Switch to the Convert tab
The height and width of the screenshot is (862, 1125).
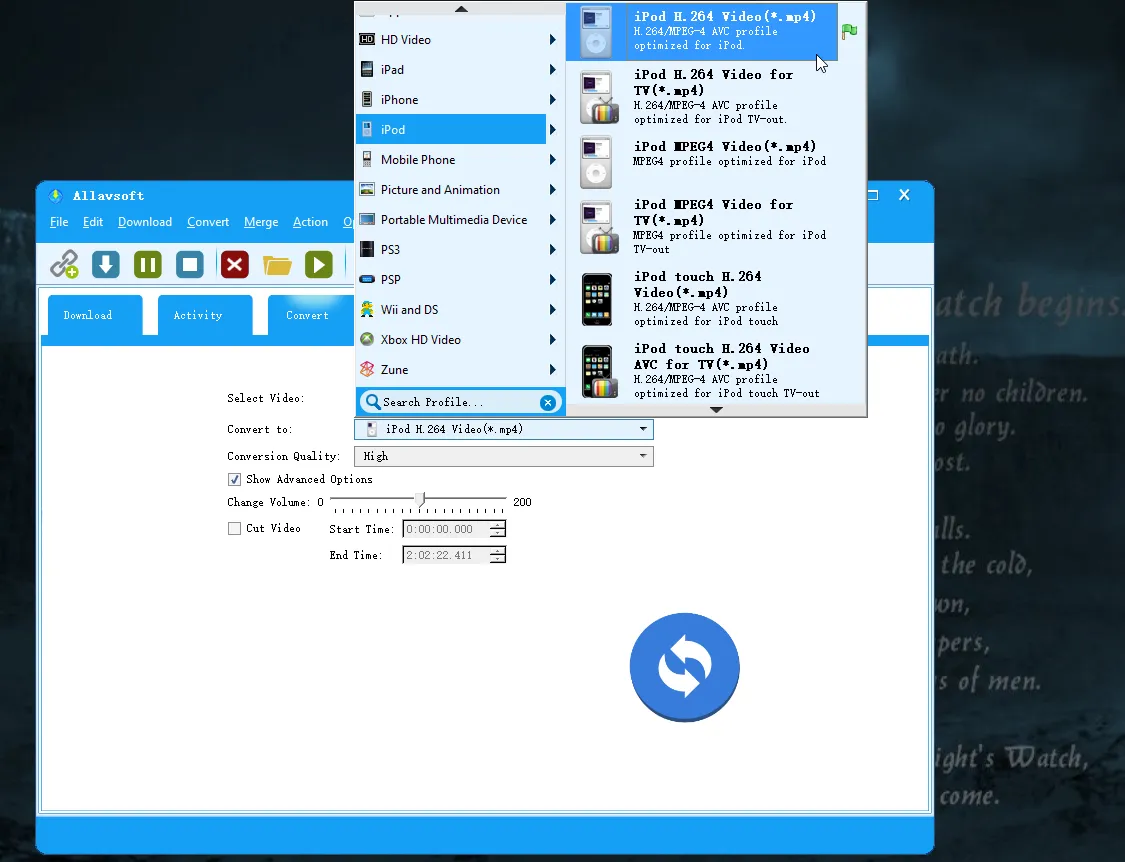pyautogui.click(x=311, y=315)
